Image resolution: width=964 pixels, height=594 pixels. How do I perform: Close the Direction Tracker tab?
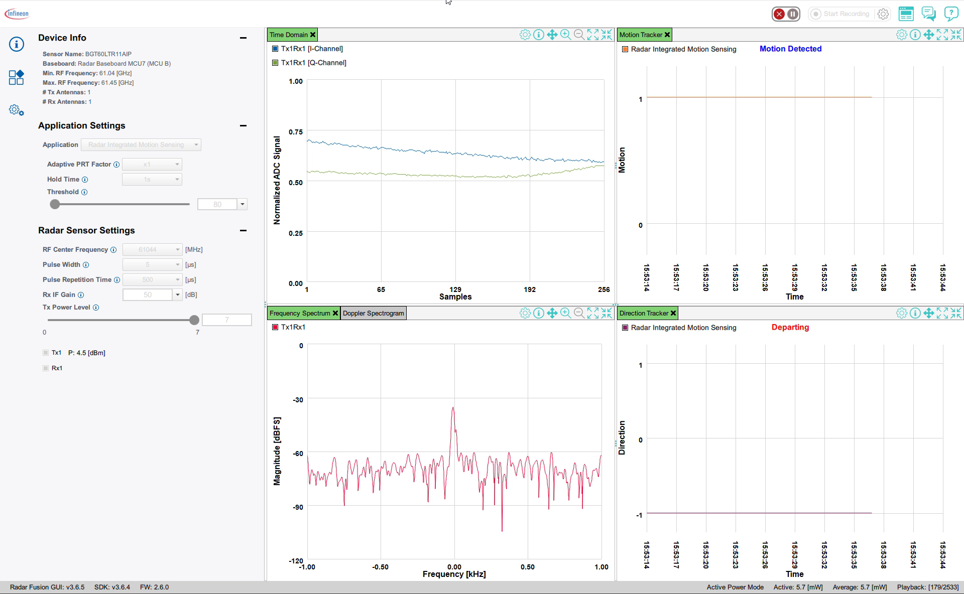pyautogui.click(x=673, y=313)
